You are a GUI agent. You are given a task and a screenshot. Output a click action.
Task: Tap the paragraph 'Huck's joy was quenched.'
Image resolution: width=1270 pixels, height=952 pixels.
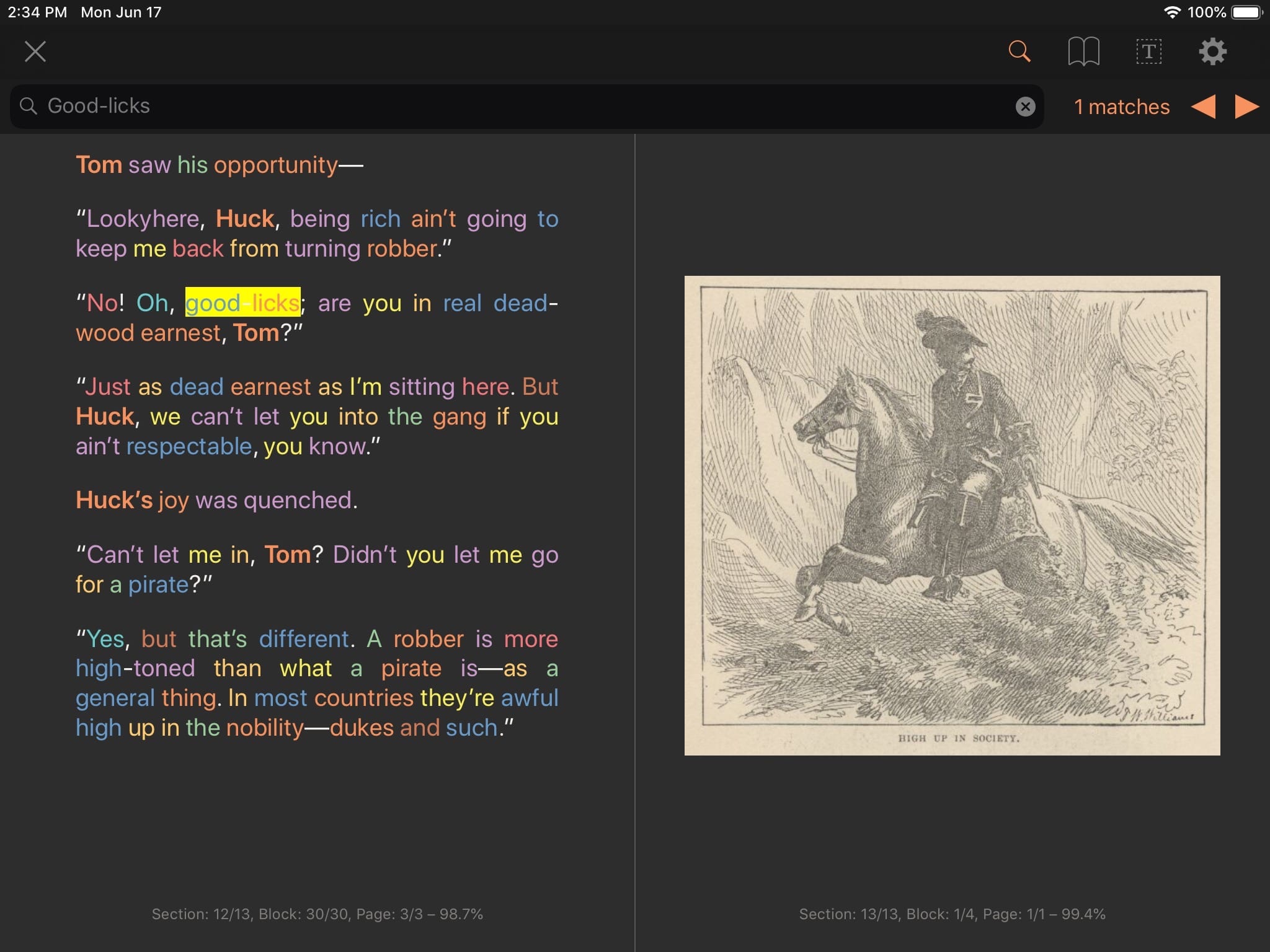(216, 500)
